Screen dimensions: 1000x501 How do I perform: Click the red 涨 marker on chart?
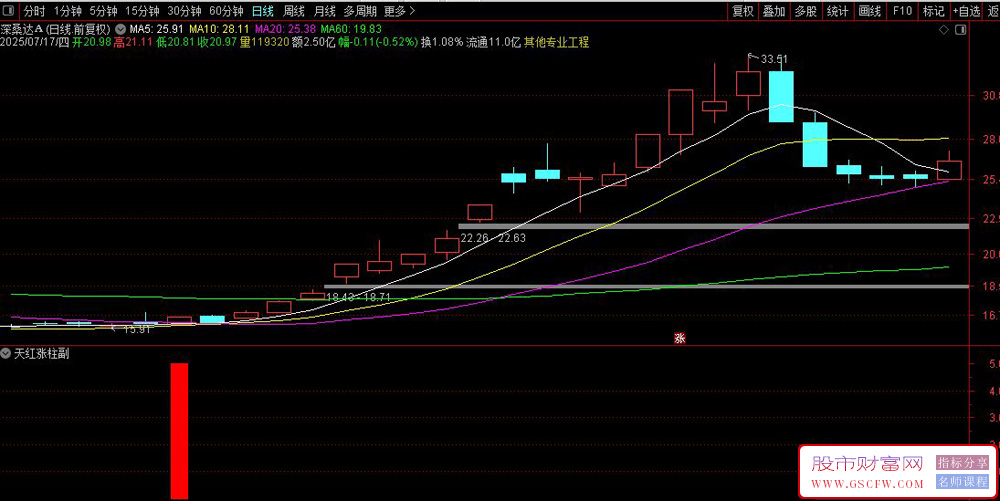click(x=680, y=338)
